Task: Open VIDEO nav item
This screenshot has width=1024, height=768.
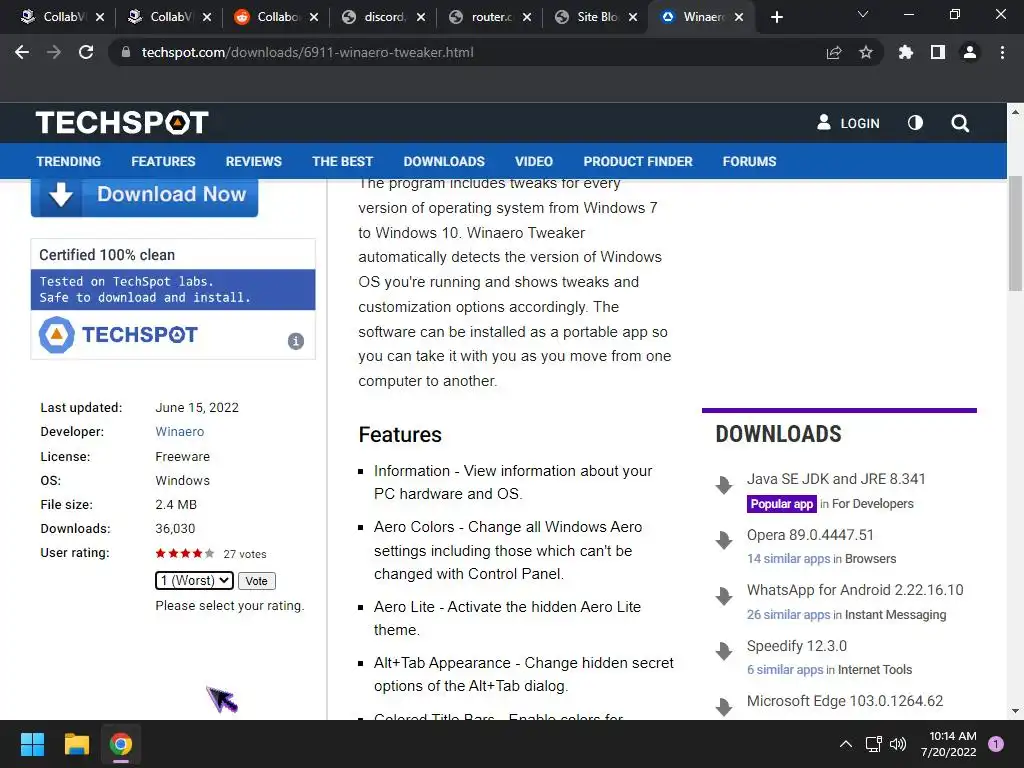Action: (534, 161)
